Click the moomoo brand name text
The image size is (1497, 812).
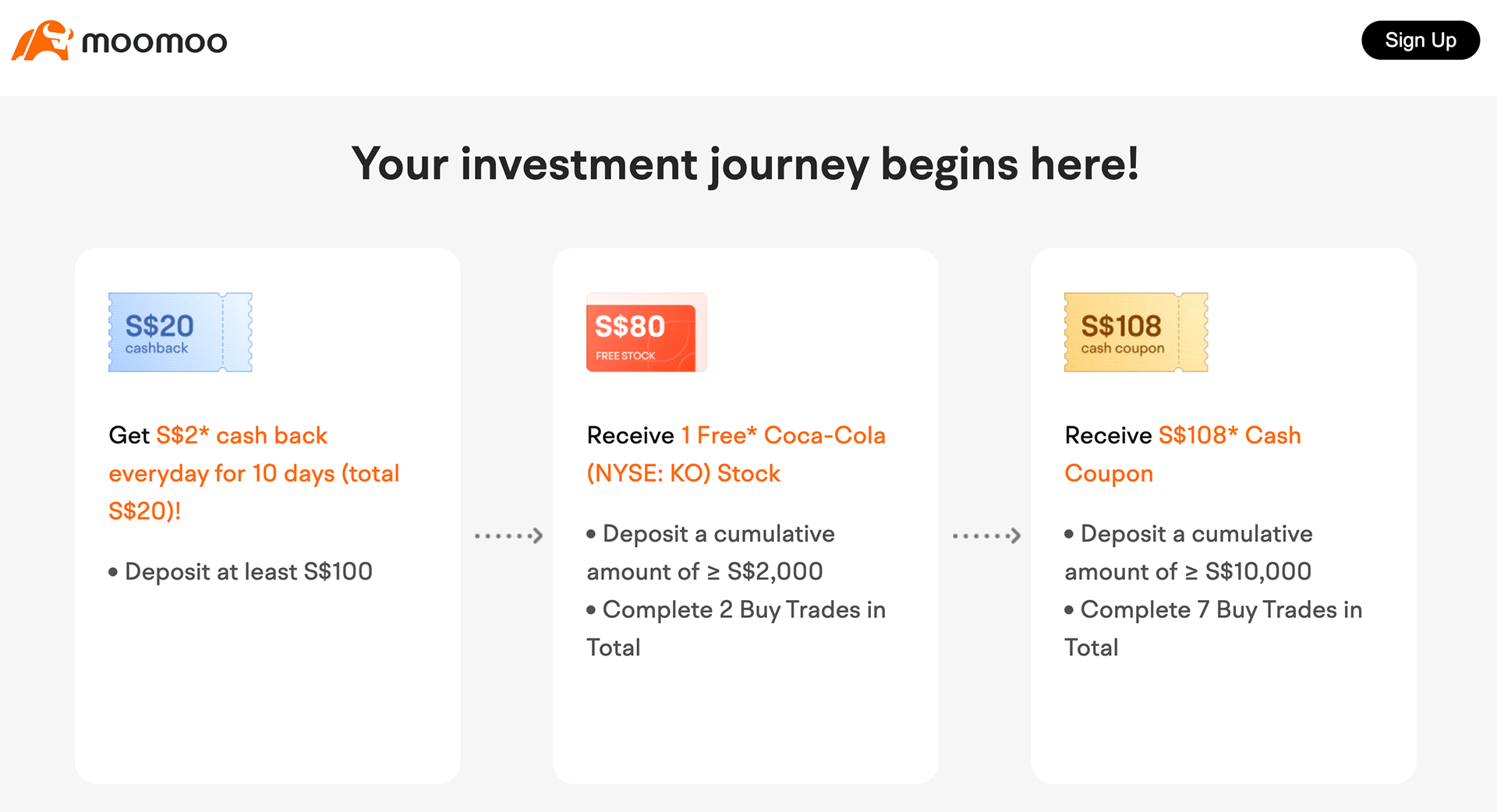(154, 42)
